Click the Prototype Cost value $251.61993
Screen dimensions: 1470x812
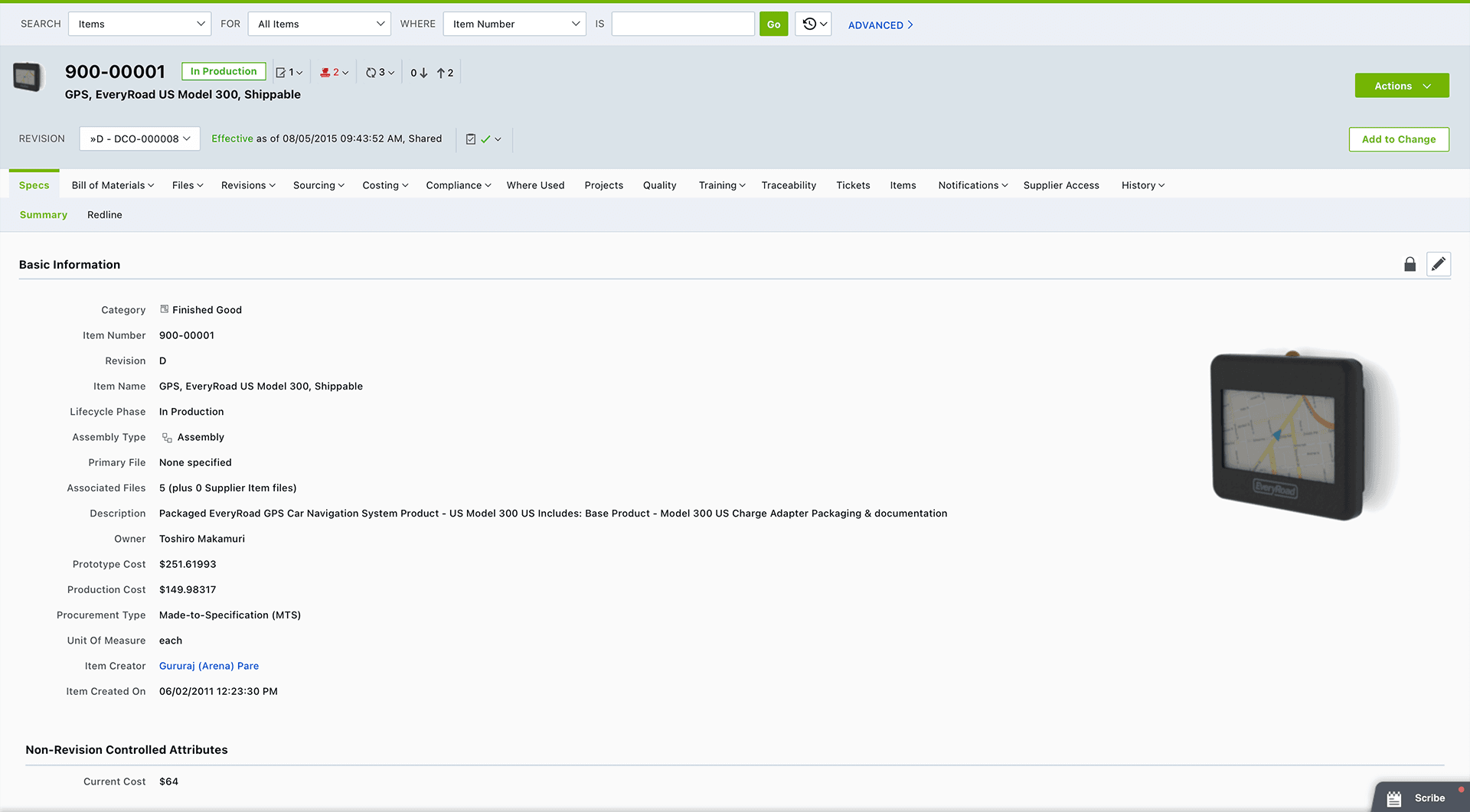[188, 564]
